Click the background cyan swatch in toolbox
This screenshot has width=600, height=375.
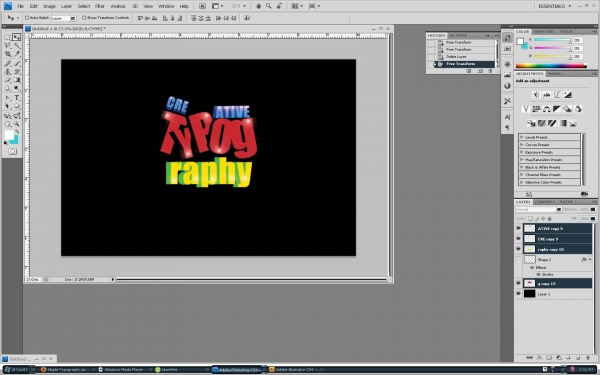(15, 140)
